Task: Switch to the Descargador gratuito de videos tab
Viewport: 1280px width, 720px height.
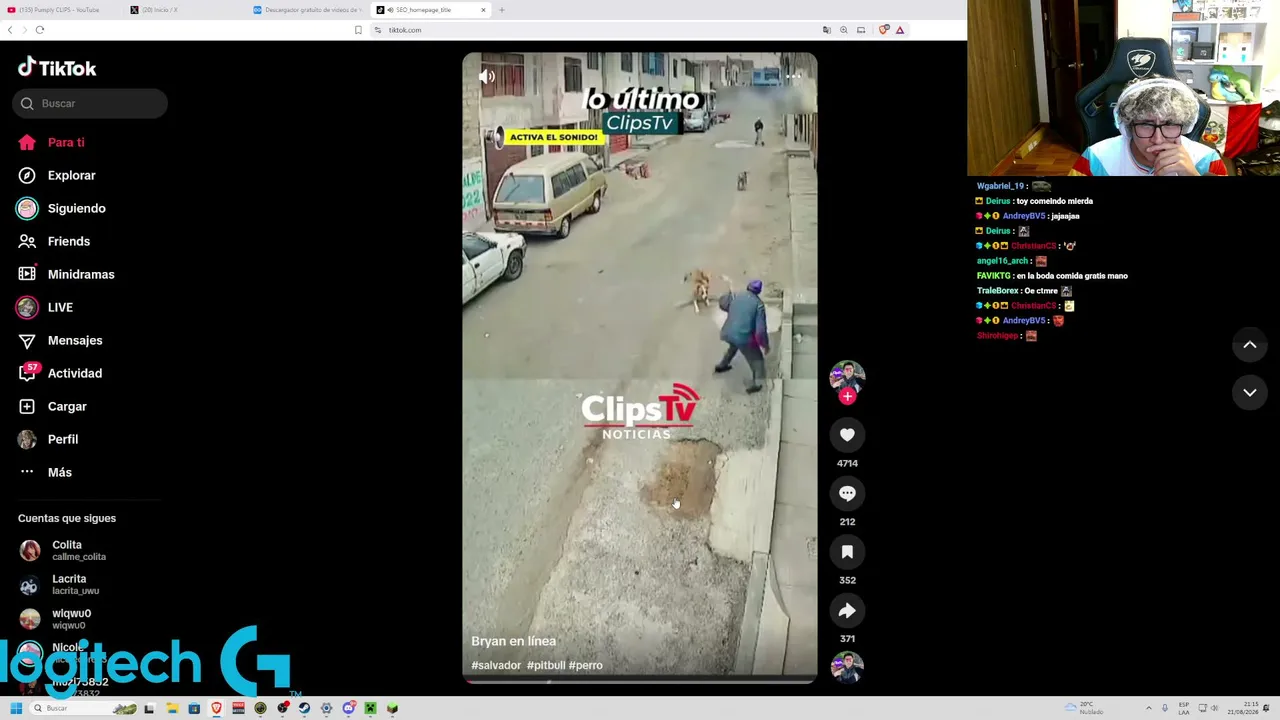Action: 307,10
